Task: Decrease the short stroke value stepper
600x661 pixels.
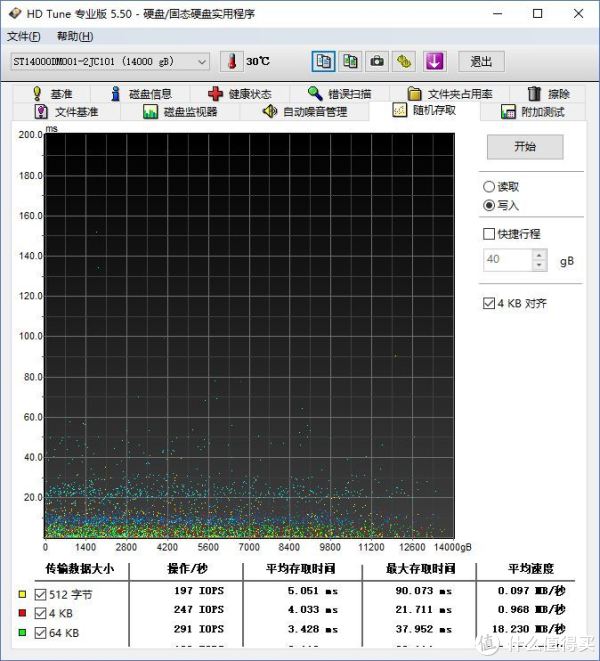Action: click(x=539, y=265)
